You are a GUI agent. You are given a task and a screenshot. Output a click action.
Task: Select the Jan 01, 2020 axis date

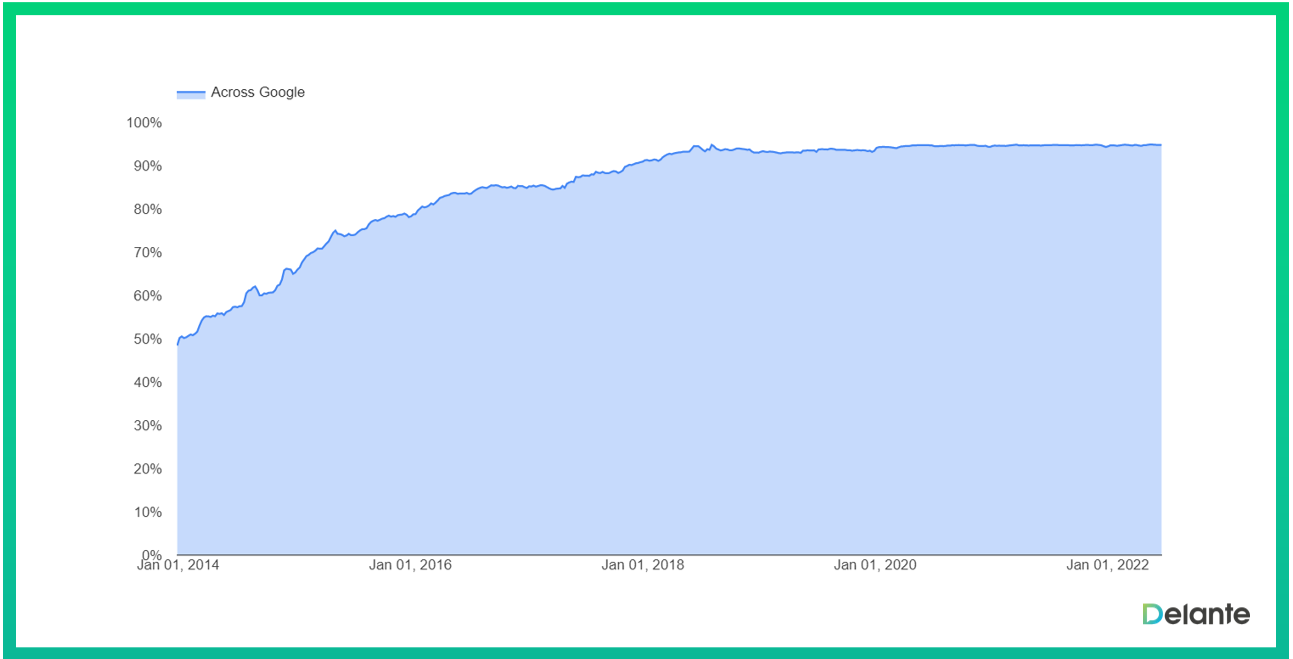tap(875, 565)
